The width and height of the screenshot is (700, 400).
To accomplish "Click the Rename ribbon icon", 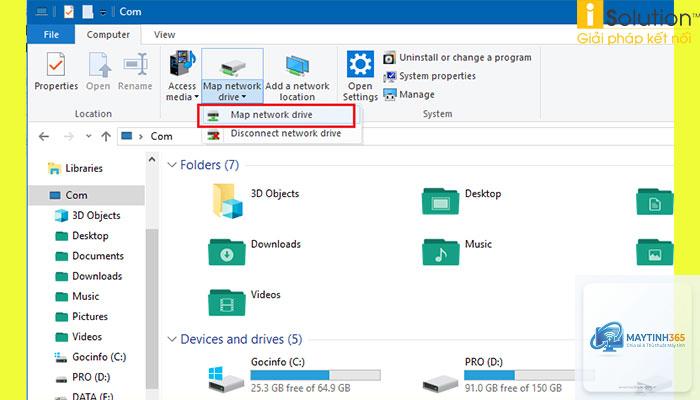I will coord(135,64).
